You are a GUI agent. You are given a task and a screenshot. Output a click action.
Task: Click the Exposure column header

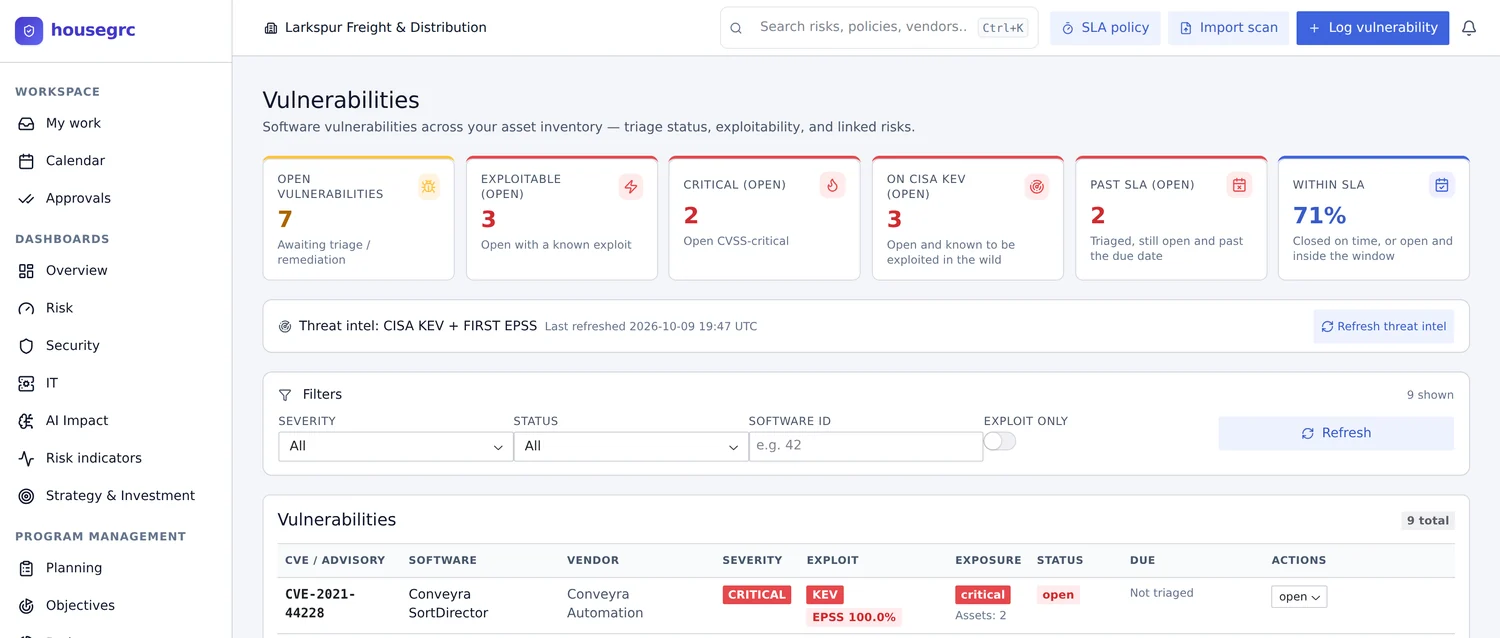pos(988,560)
